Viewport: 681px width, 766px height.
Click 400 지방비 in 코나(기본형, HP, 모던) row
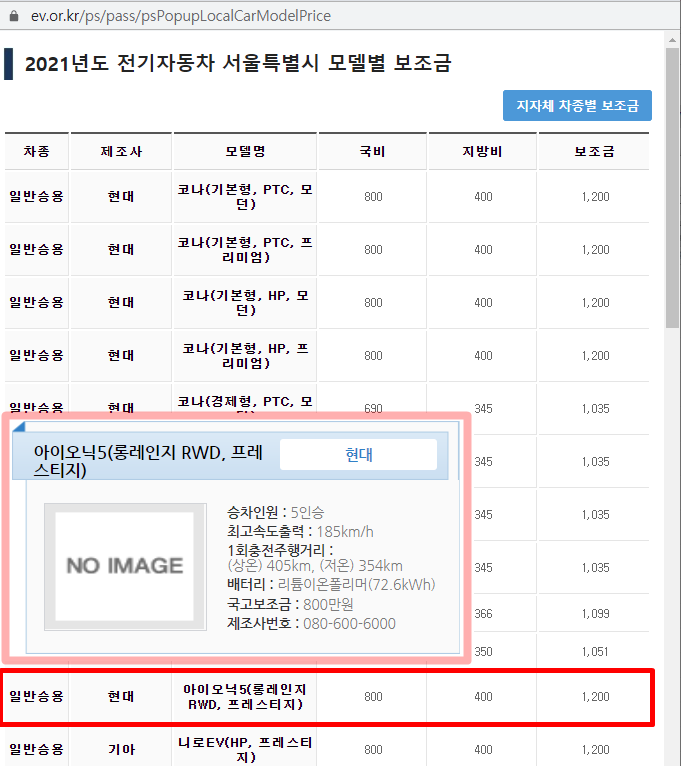(x=483, y=303)
